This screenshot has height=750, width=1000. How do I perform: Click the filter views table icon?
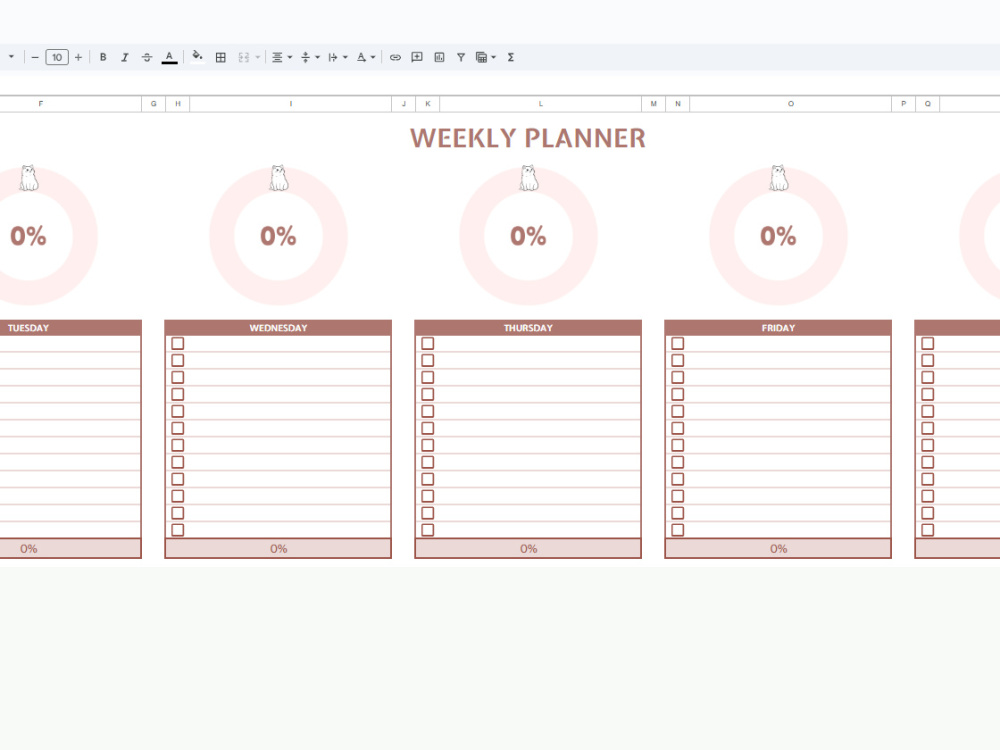[482, 57]
